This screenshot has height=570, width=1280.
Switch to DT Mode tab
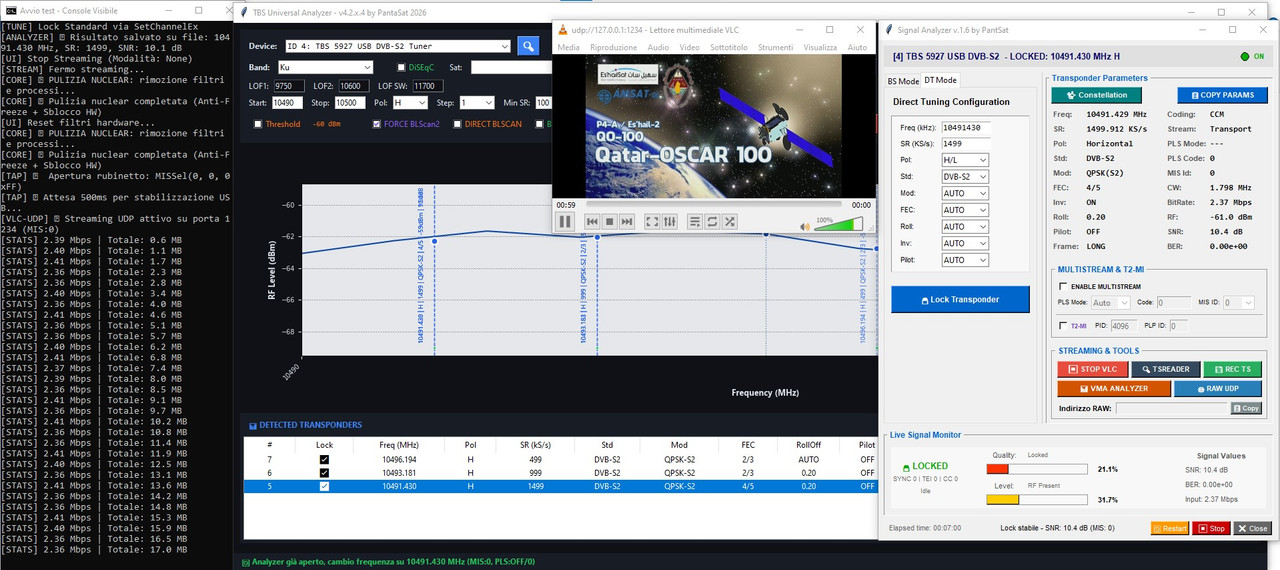tap(940, 80)
